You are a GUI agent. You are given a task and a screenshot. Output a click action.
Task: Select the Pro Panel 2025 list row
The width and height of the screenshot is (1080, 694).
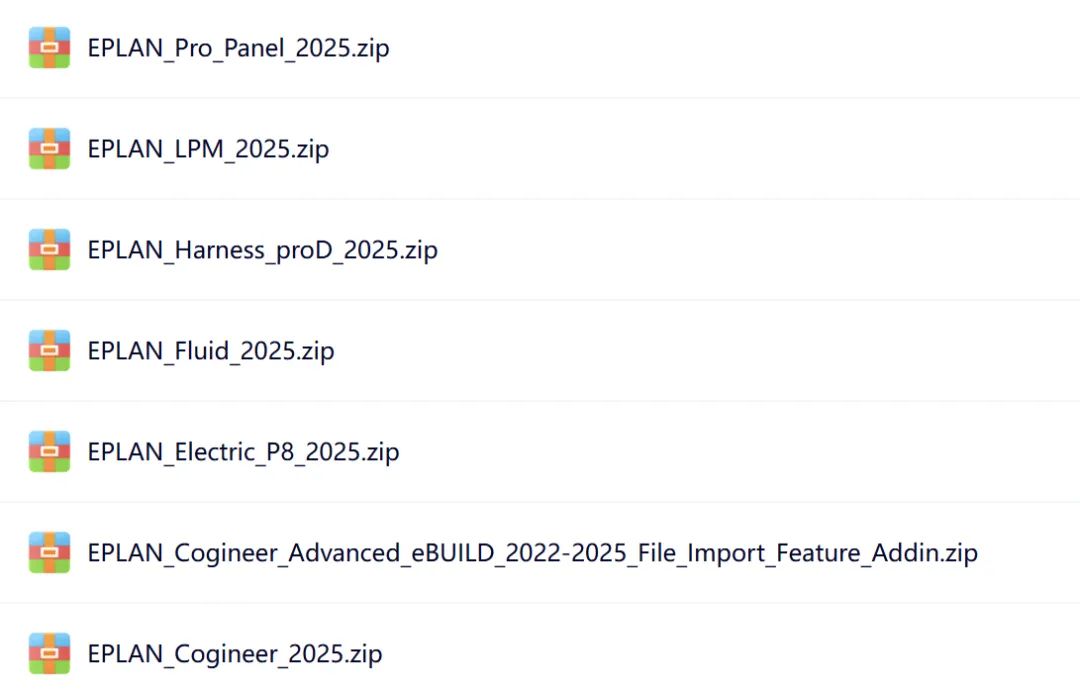point(700,48)
